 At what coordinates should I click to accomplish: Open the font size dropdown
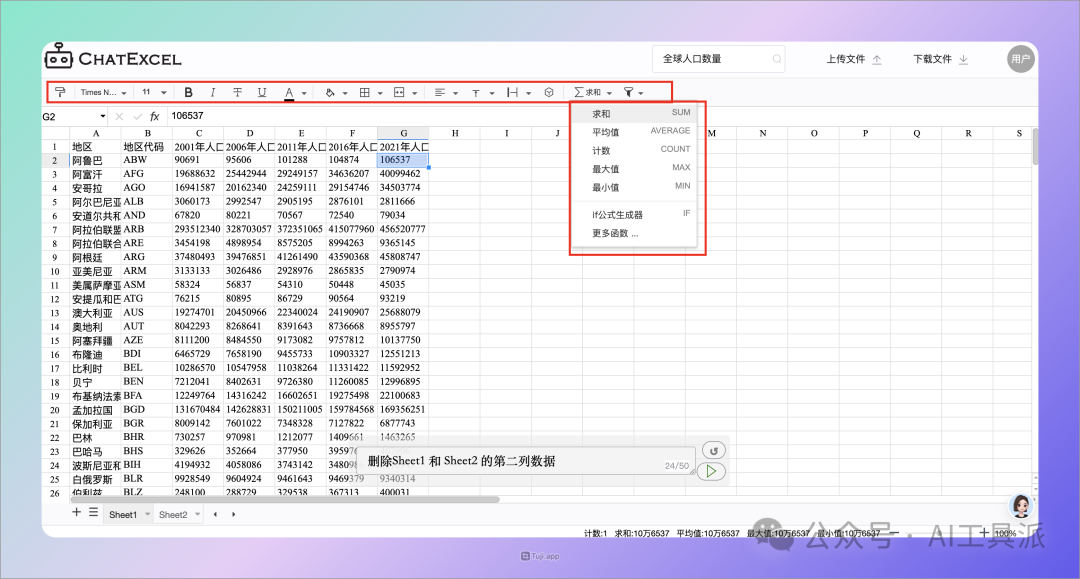point(154,92)
